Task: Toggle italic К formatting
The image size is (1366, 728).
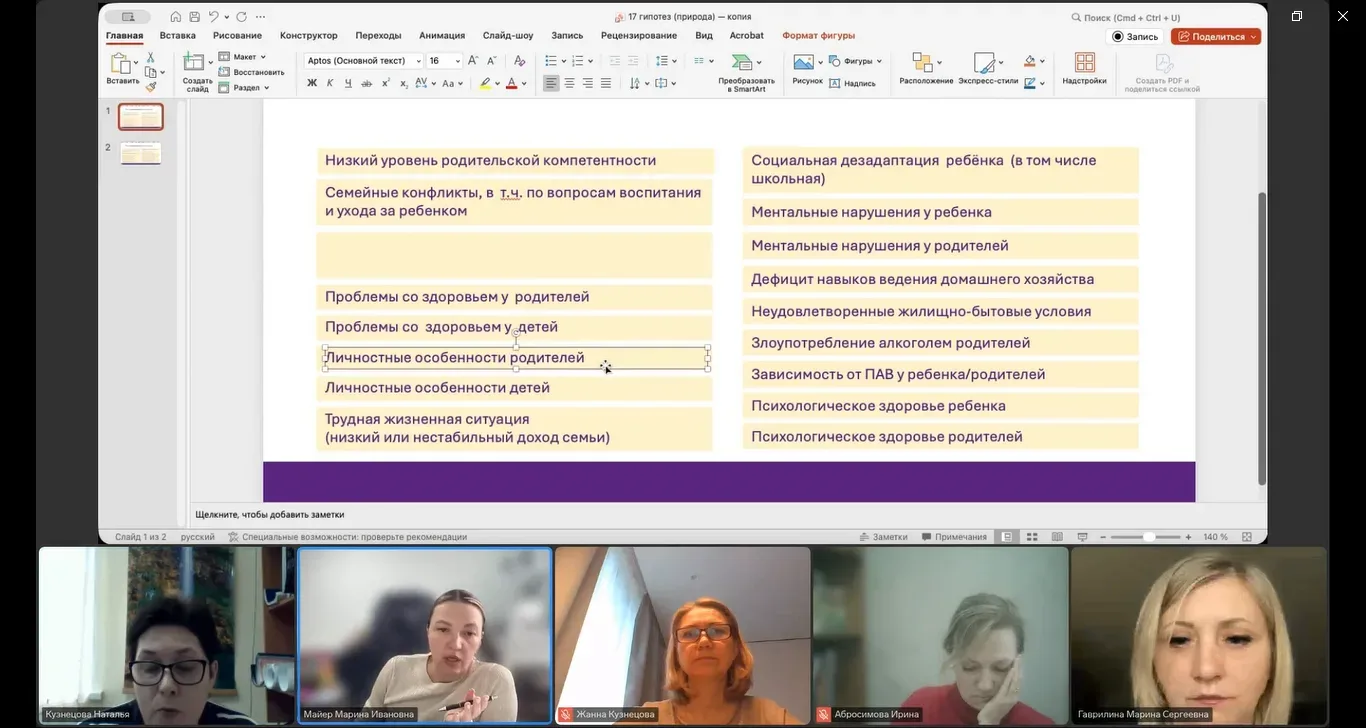Action: (330, 84)
